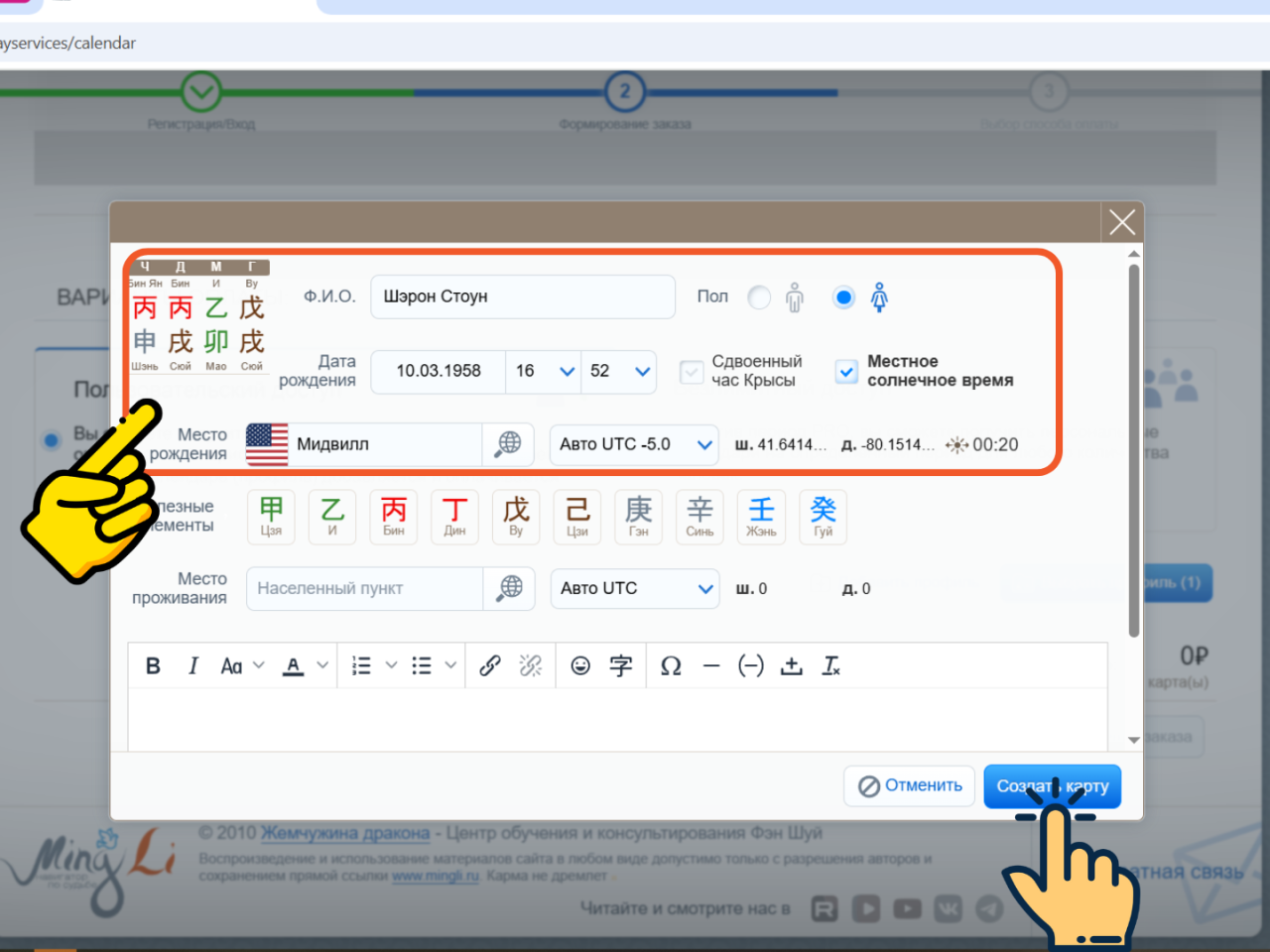Open the globe picker next to Мидвилл

pos(508,444)
